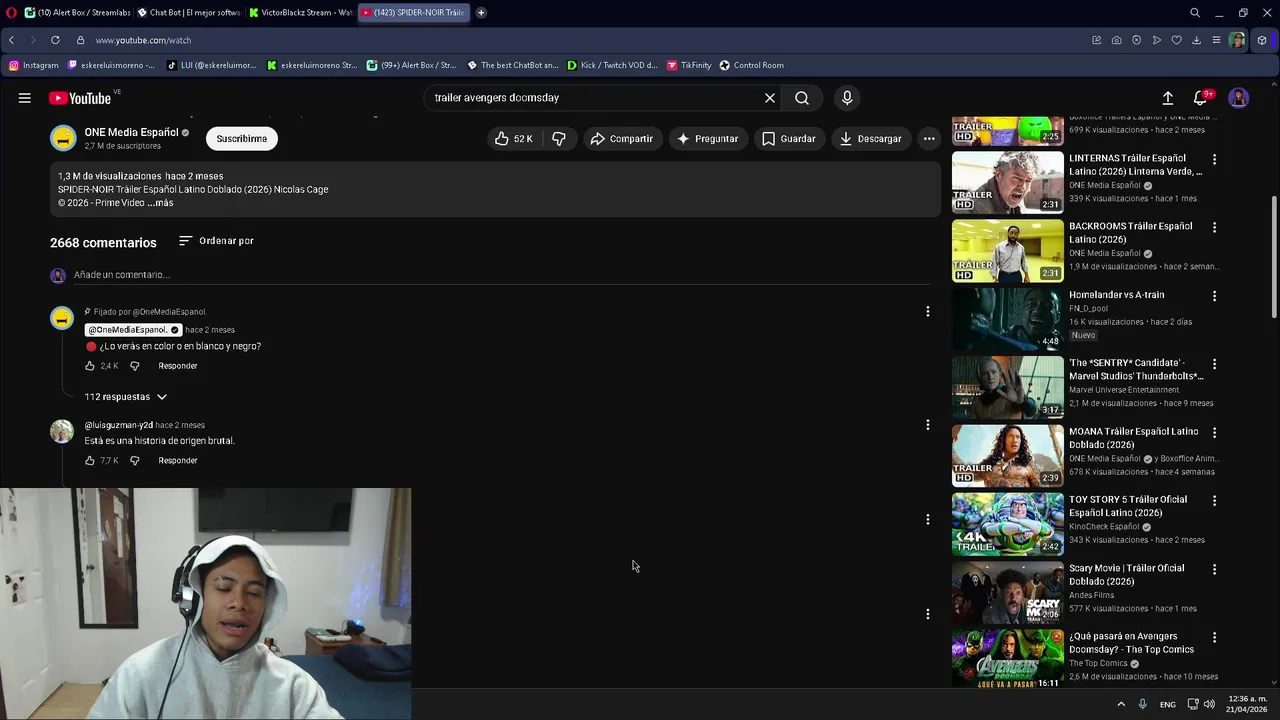Open options menu for SENTRY Candidate video

[1214, 365]
